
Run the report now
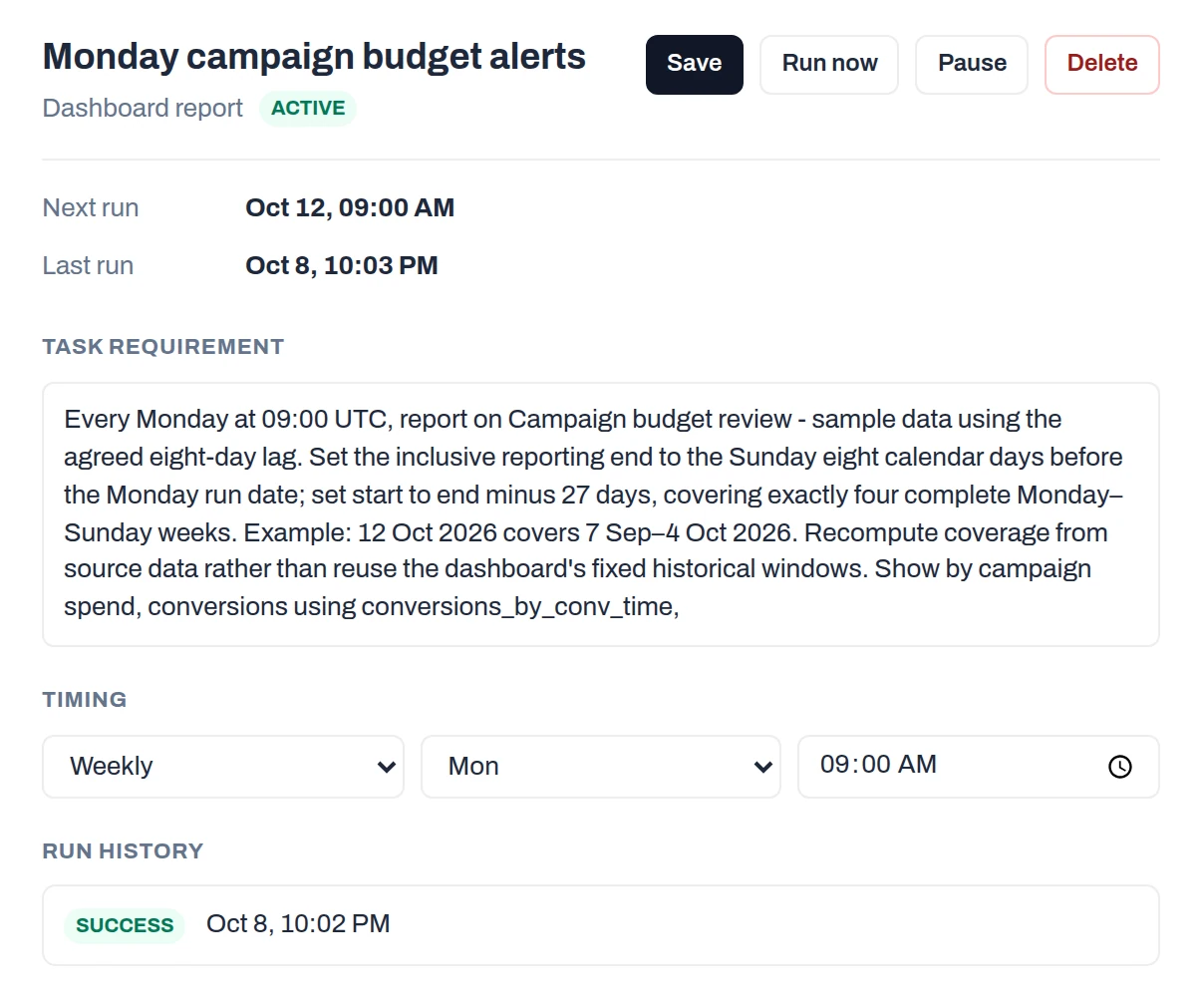tap(829, 65)
